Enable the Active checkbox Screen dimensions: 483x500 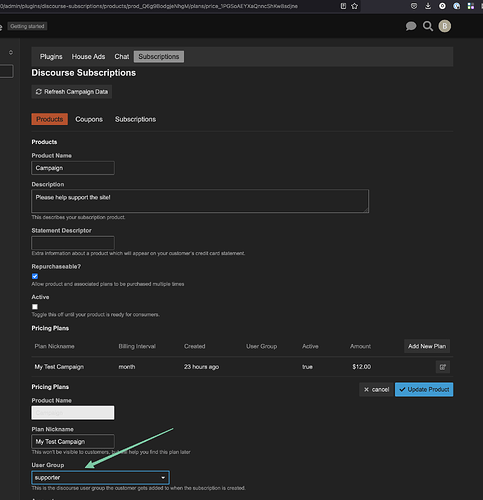[x=35, y=307]
